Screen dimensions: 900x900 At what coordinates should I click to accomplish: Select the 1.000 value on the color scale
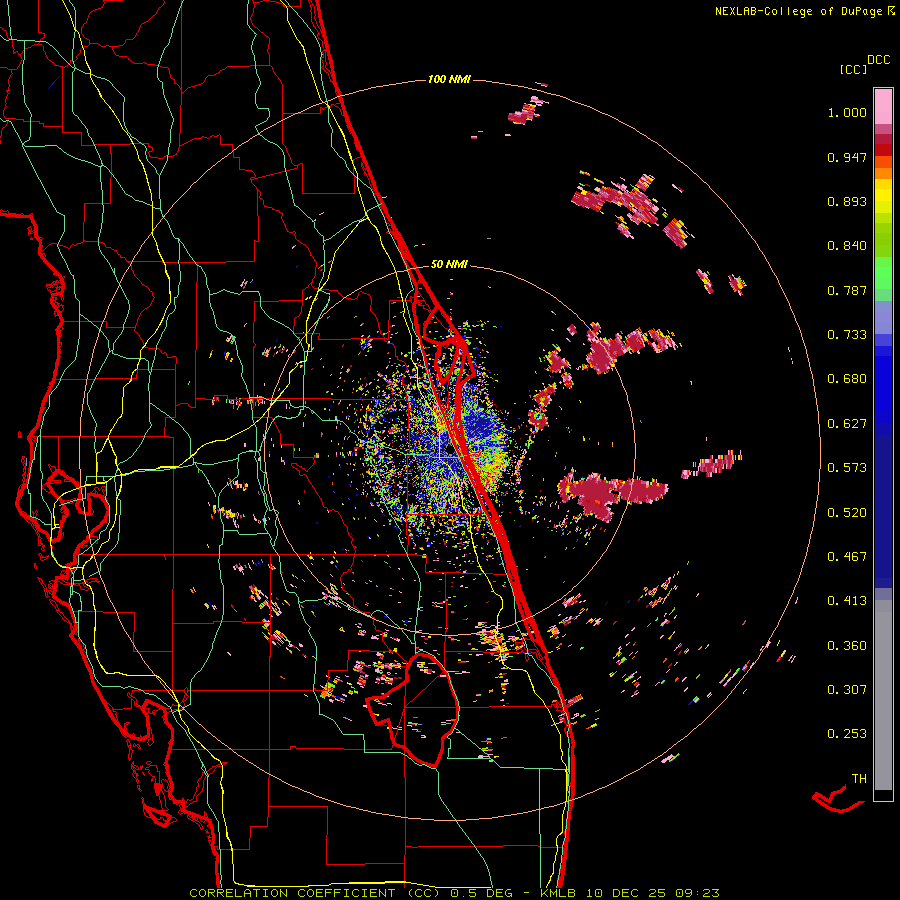point(847,112)
